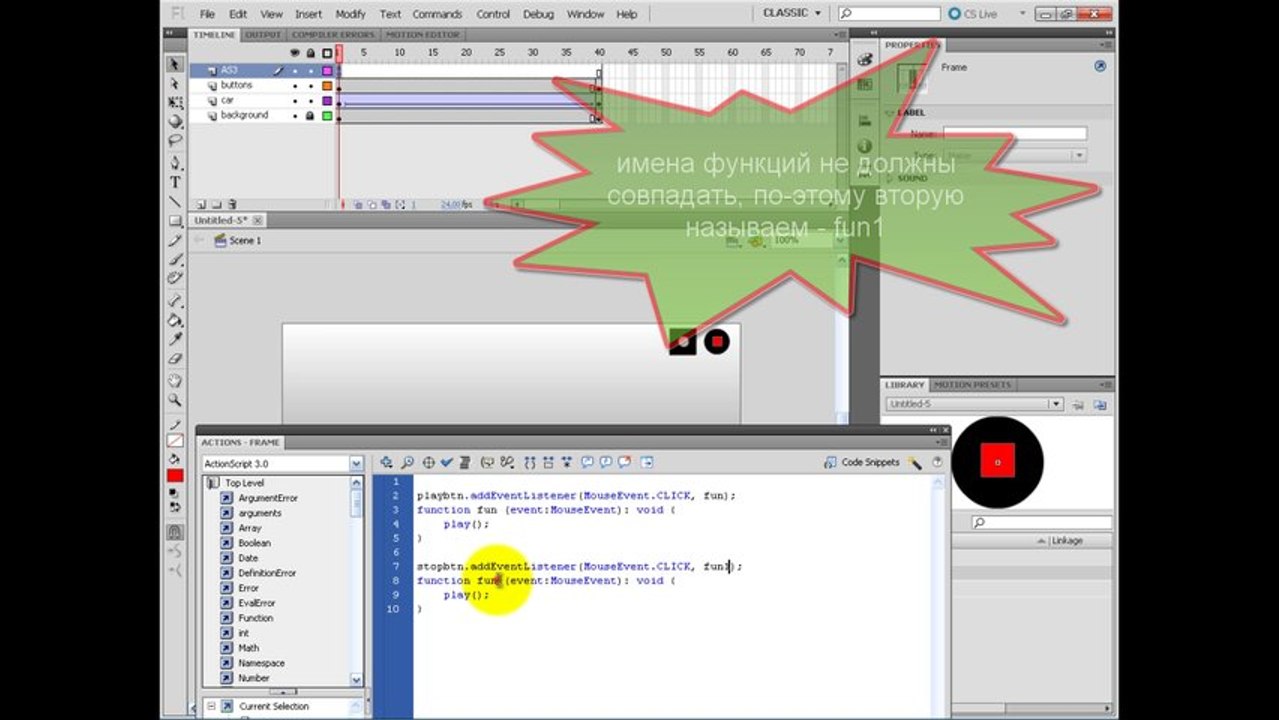
Task: Switch to the MOTION PRESETS tab
Action: pyautogui.click(x=973, y=385)
